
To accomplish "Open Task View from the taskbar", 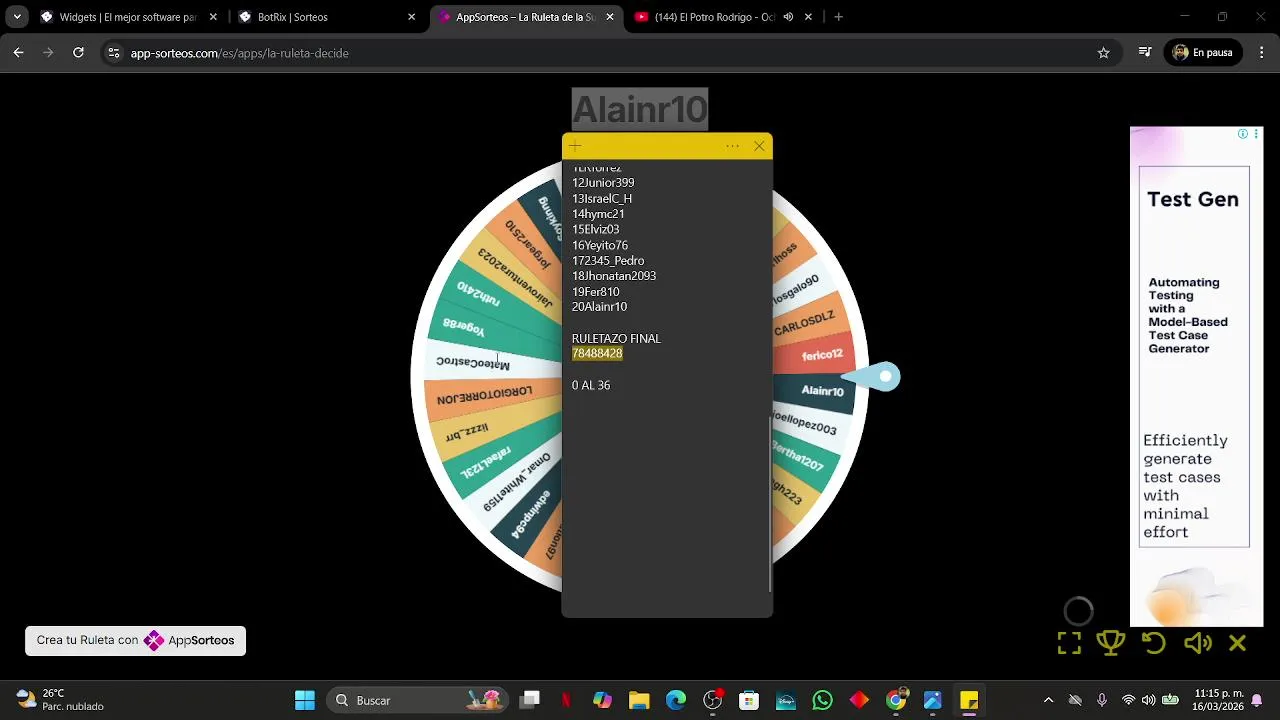I will pos(530,700).
